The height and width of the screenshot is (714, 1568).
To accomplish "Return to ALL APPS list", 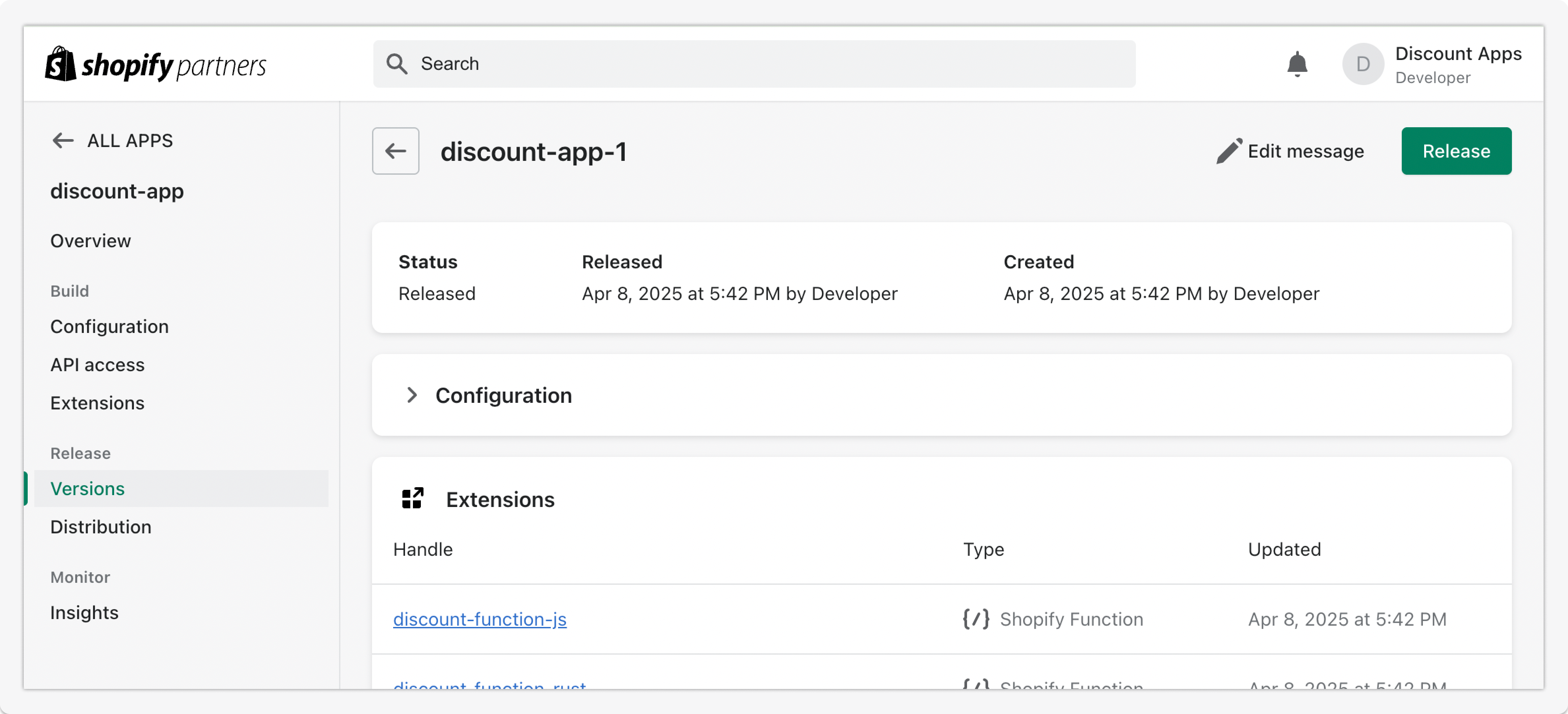I will 130,140.
